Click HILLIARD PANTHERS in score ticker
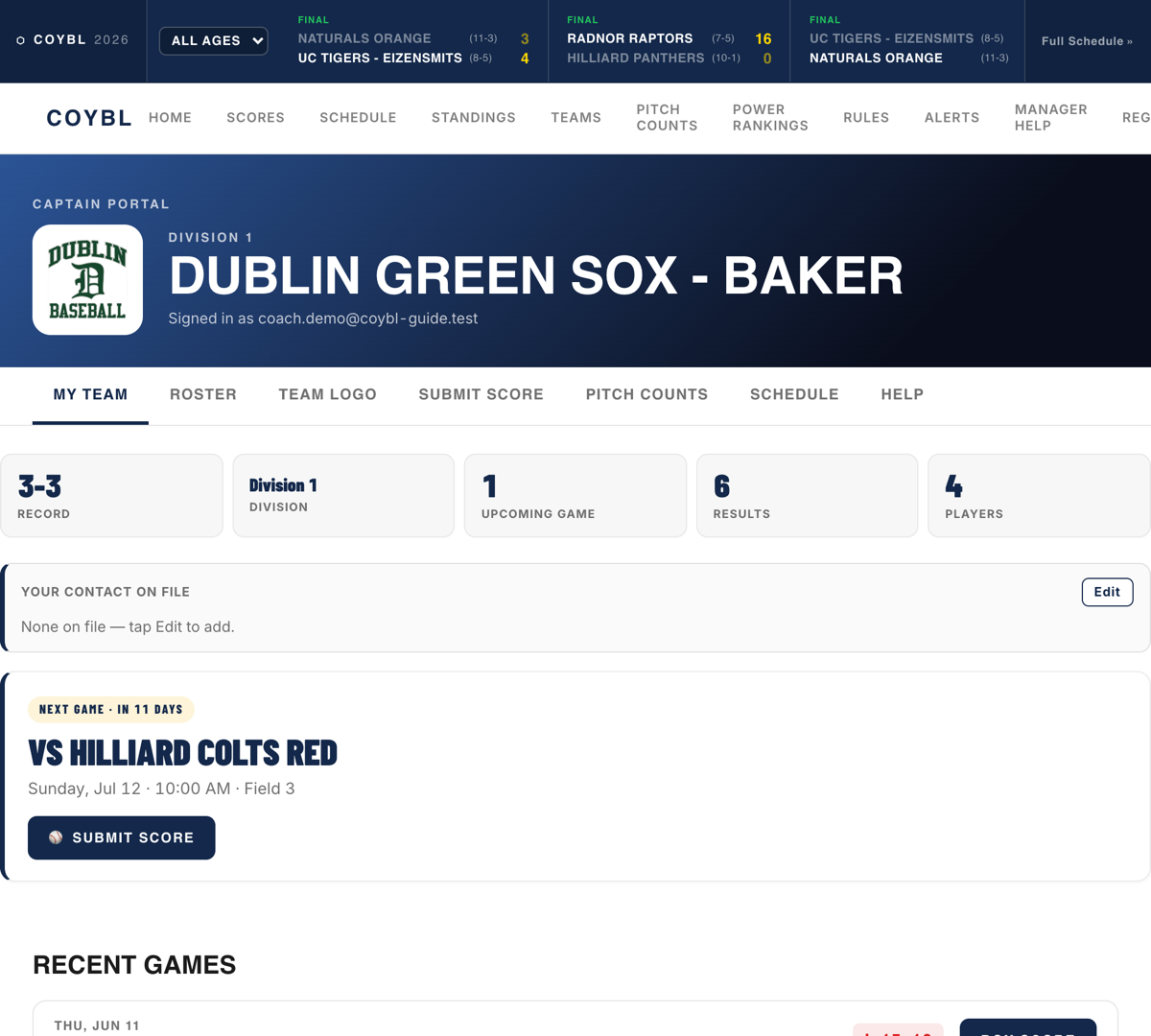 click(x=635, y=59)
